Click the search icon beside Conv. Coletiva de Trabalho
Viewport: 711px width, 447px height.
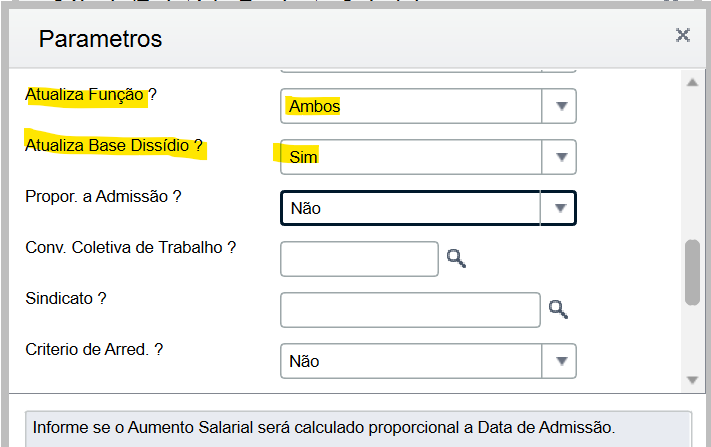coord(456,259)
